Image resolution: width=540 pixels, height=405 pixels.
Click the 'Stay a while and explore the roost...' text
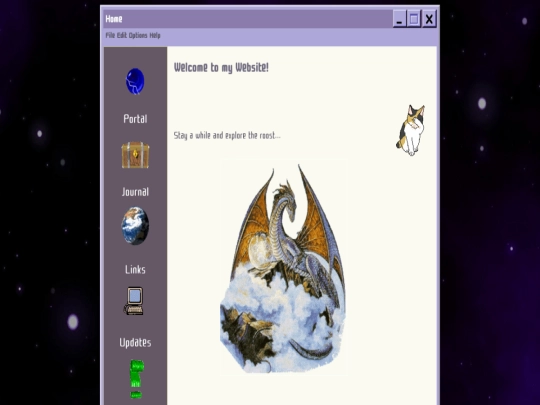coord(227,135)
